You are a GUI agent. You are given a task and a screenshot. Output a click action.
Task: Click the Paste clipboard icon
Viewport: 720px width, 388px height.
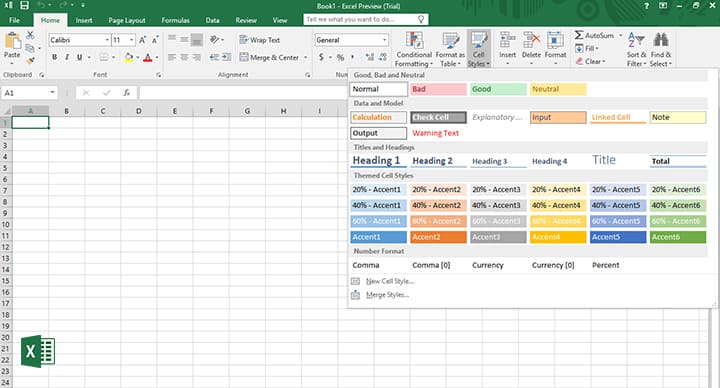[12, 41]
